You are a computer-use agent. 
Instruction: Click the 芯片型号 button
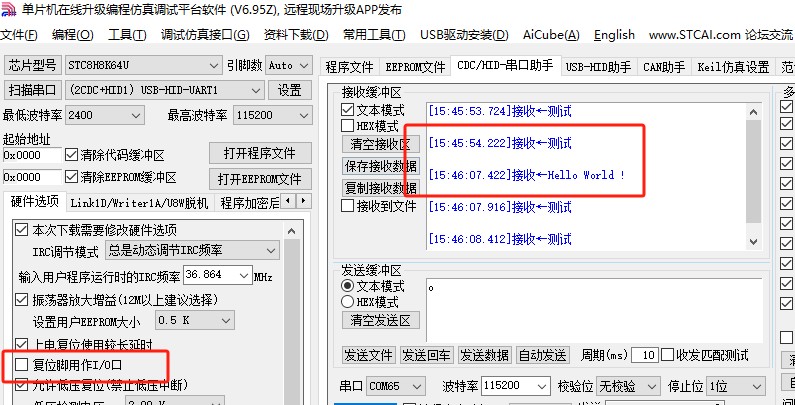tap(33, 65)
